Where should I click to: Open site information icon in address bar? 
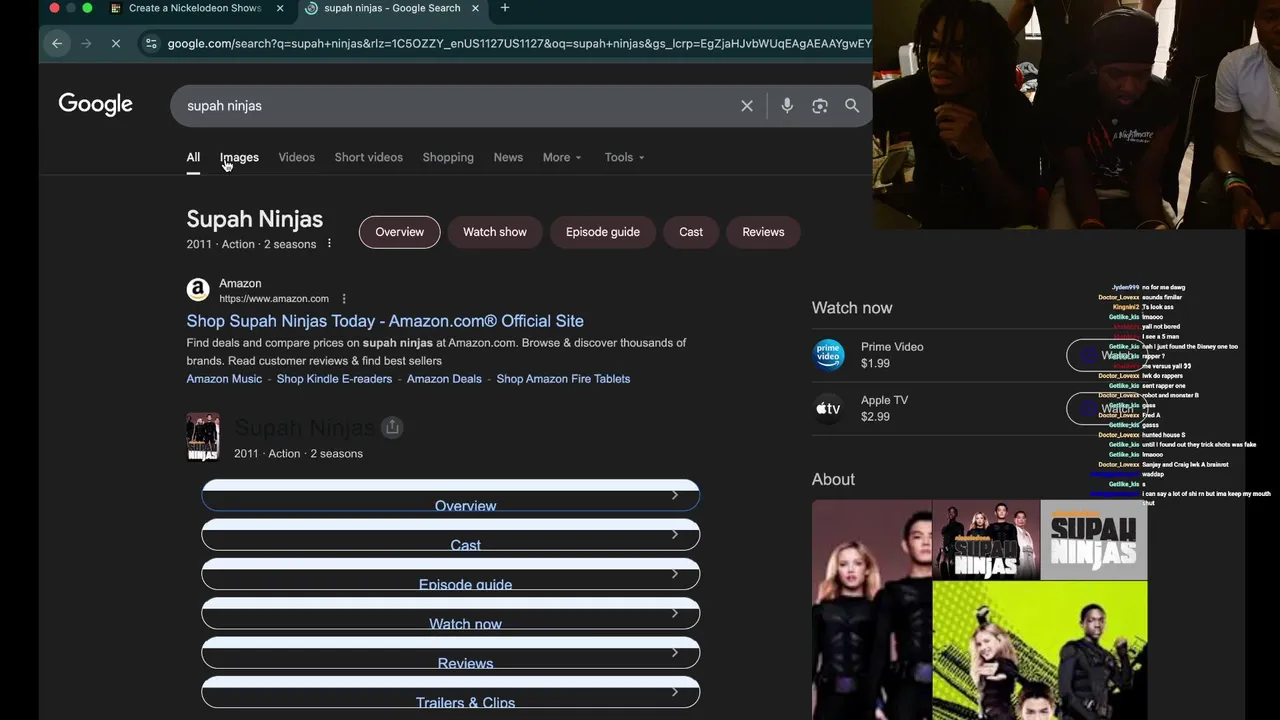151,43
